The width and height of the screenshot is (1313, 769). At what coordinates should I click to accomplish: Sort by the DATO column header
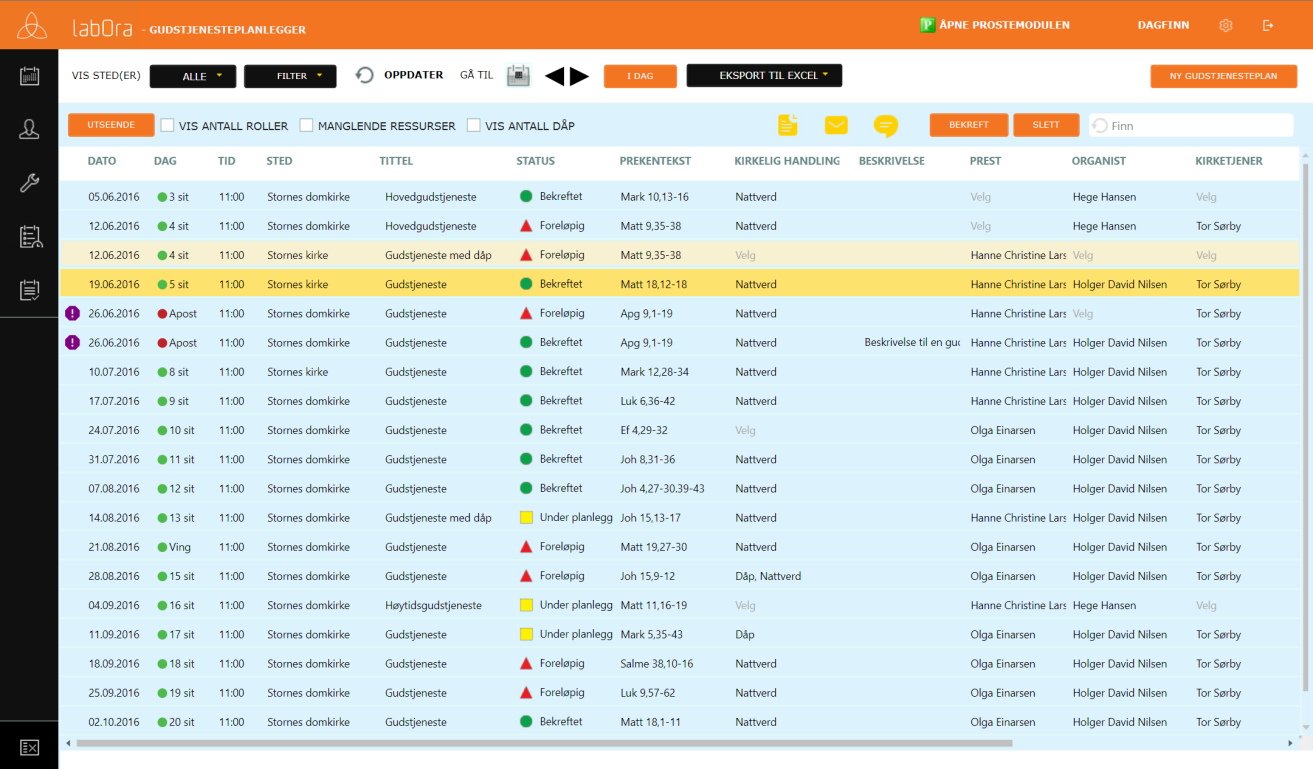click(102, 161)
